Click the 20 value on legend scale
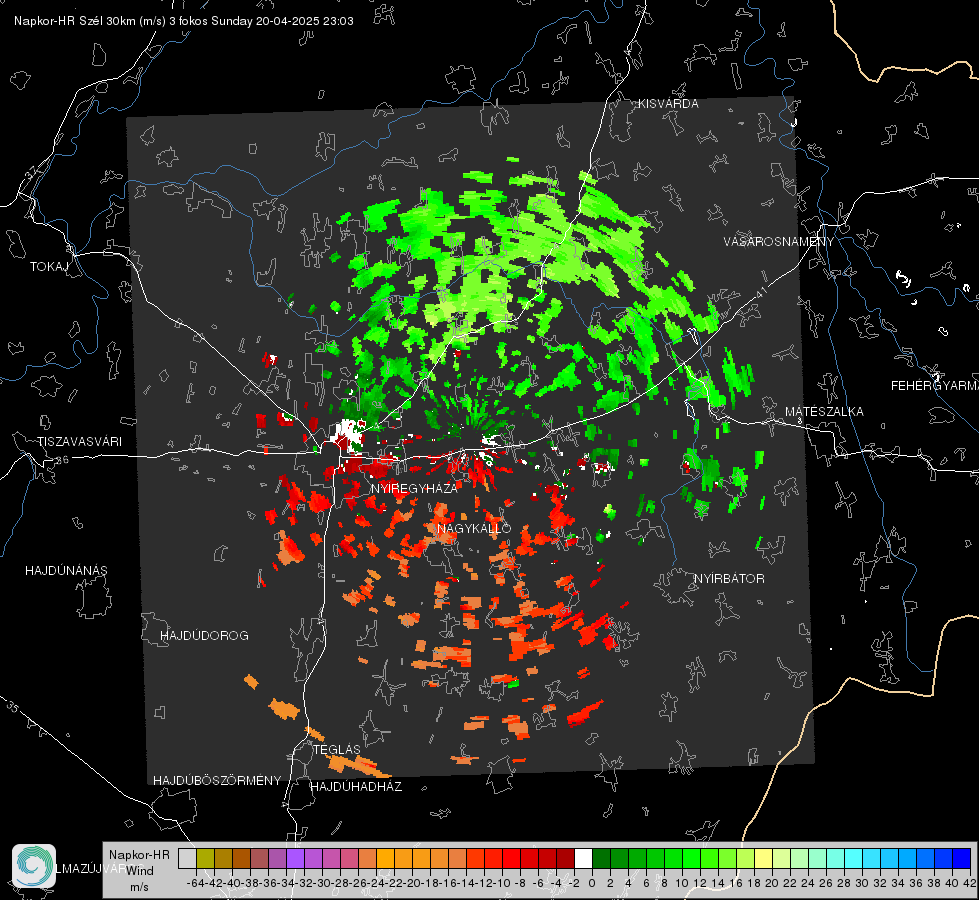 (772, 883)
